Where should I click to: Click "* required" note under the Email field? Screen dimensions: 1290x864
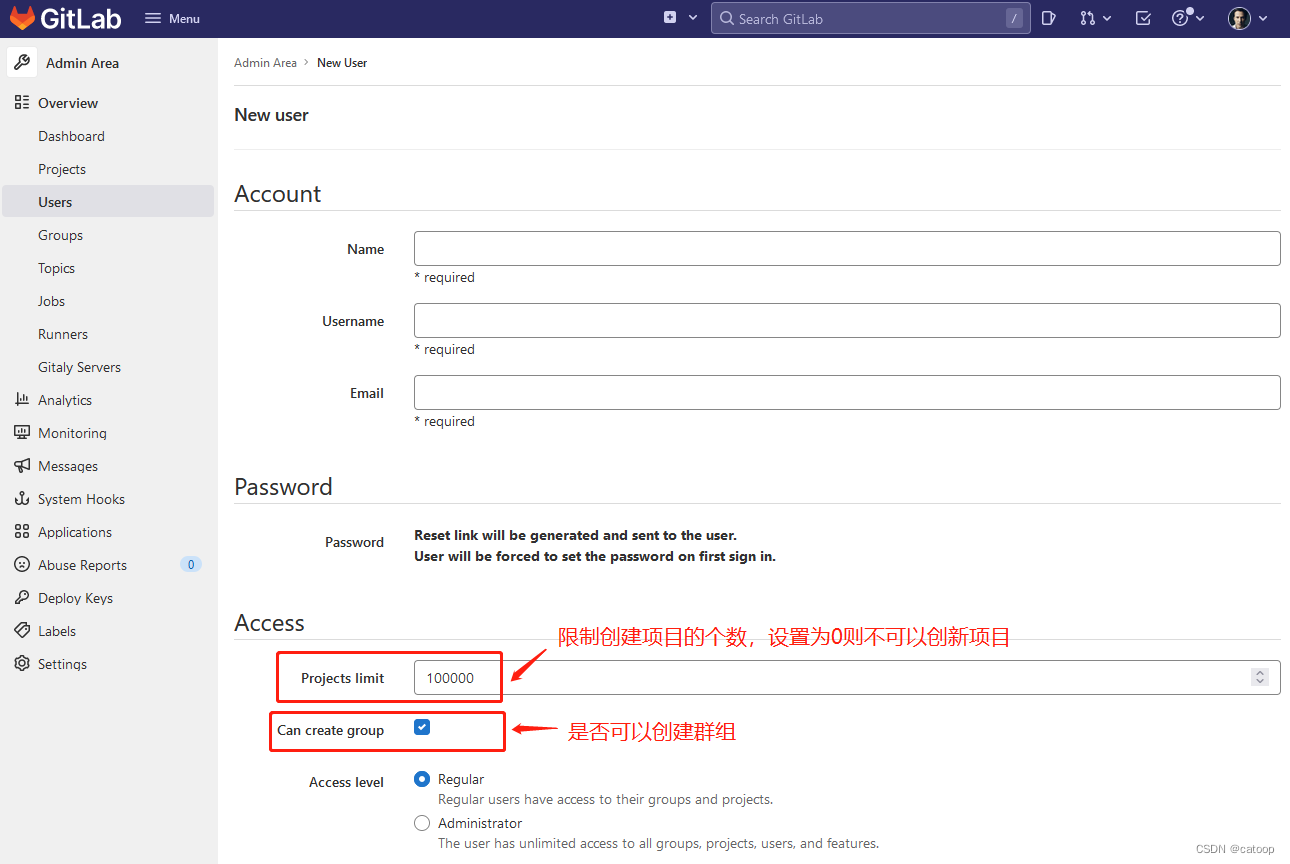point(444,421)
